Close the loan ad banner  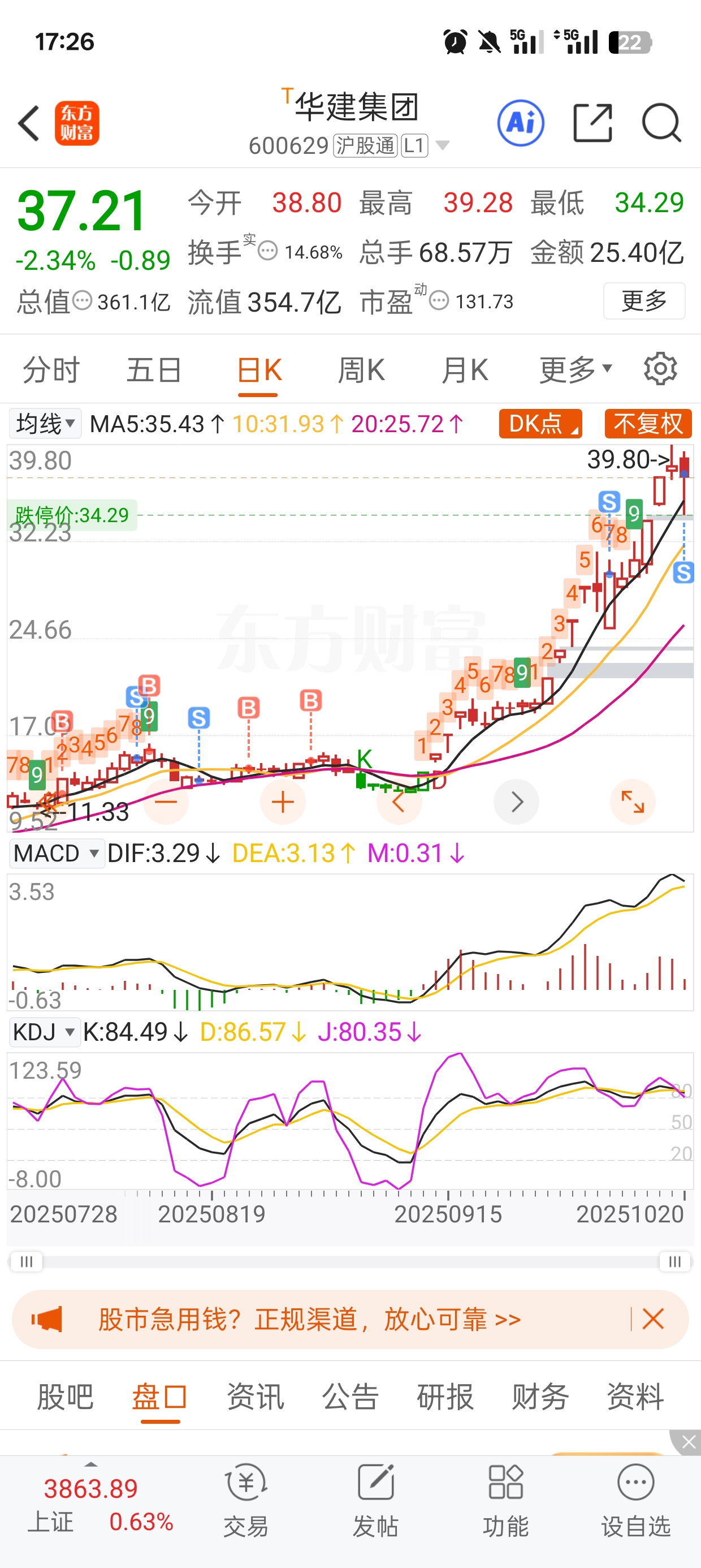[653, 1319]
